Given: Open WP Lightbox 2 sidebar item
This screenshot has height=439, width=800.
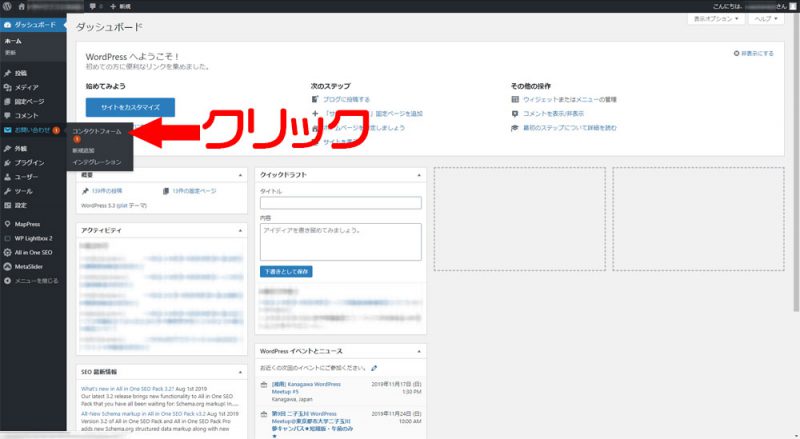Looking at the screenshot, I should [x=33, y=238].
